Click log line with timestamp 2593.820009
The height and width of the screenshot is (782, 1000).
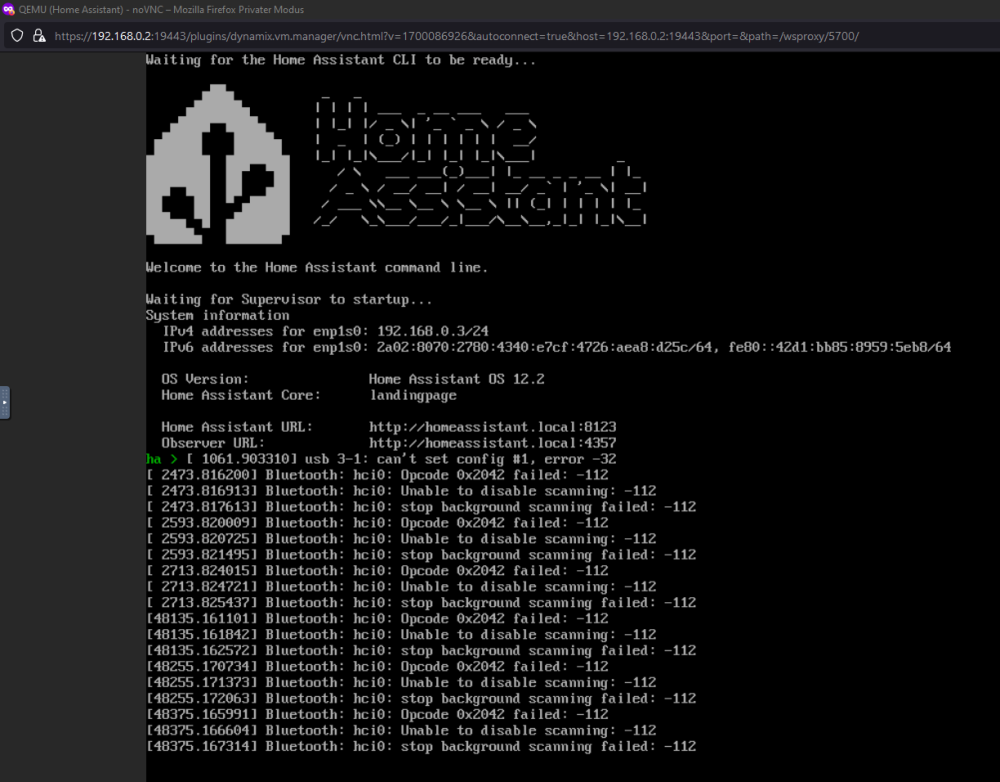click(x=377, y=523)
